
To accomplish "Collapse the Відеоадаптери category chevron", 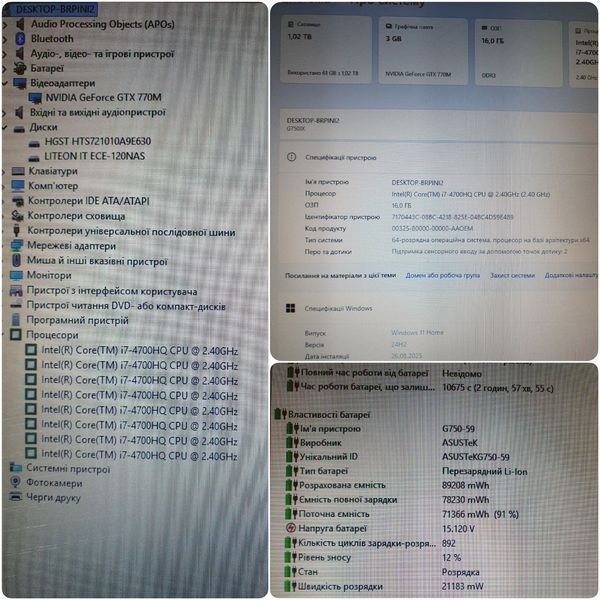I will click(5, 83).
